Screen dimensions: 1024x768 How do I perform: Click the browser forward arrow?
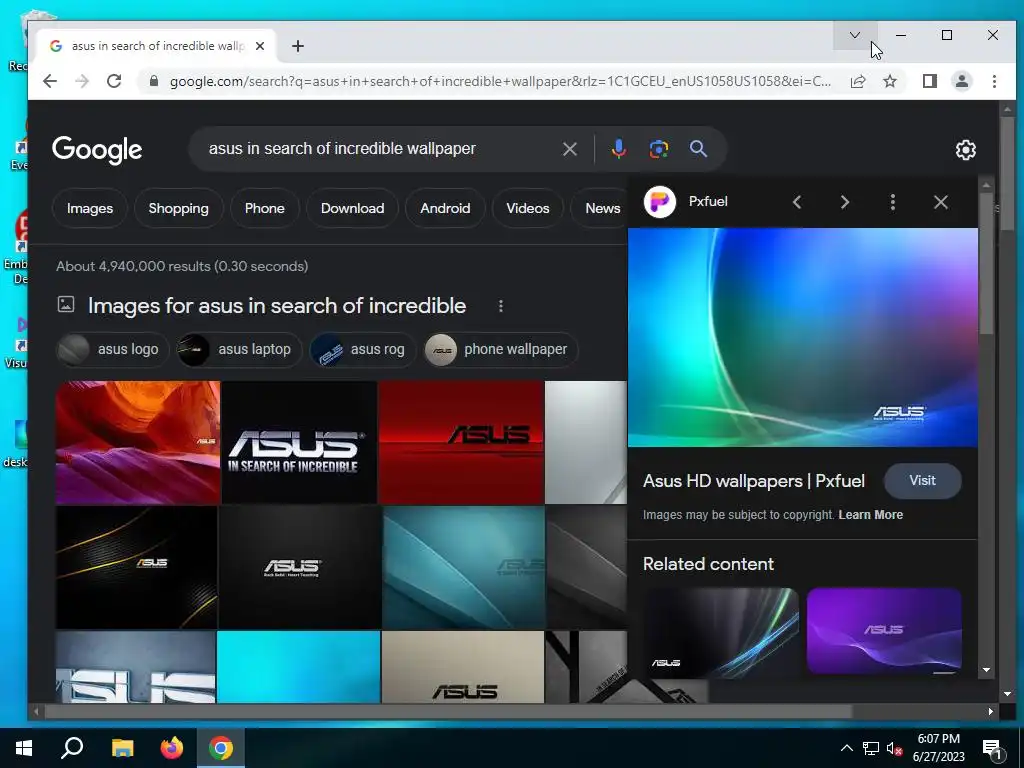point(82,81)
